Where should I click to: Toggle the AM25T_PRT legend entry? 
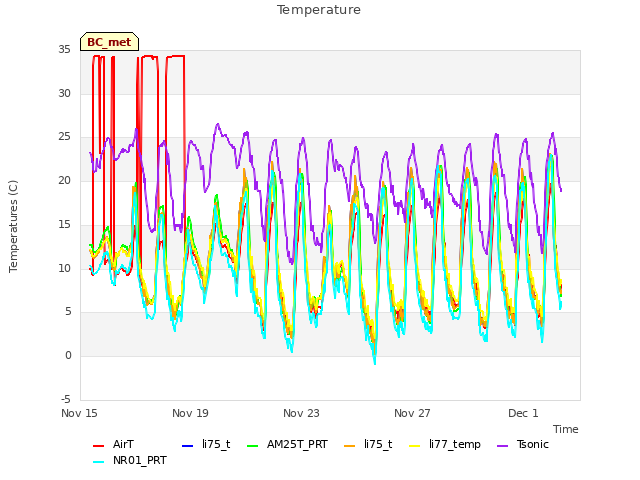coord(287,444)
